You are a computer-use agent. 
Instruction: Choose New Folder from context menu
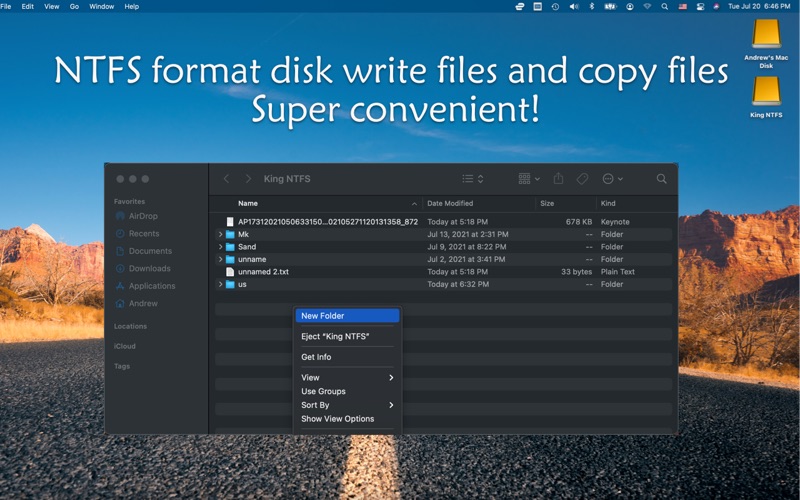[x=347, y=316]
